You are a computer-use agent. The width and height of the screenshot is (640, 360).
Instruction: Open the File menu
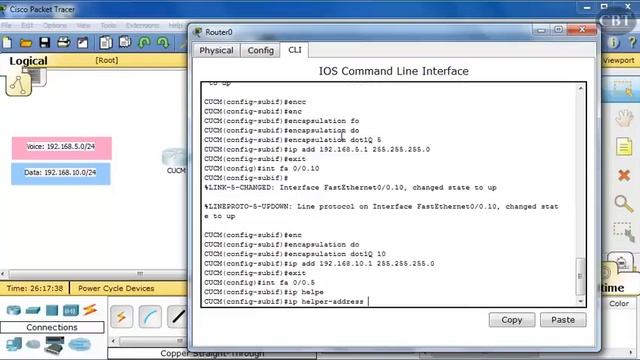(x=7, y=25)
